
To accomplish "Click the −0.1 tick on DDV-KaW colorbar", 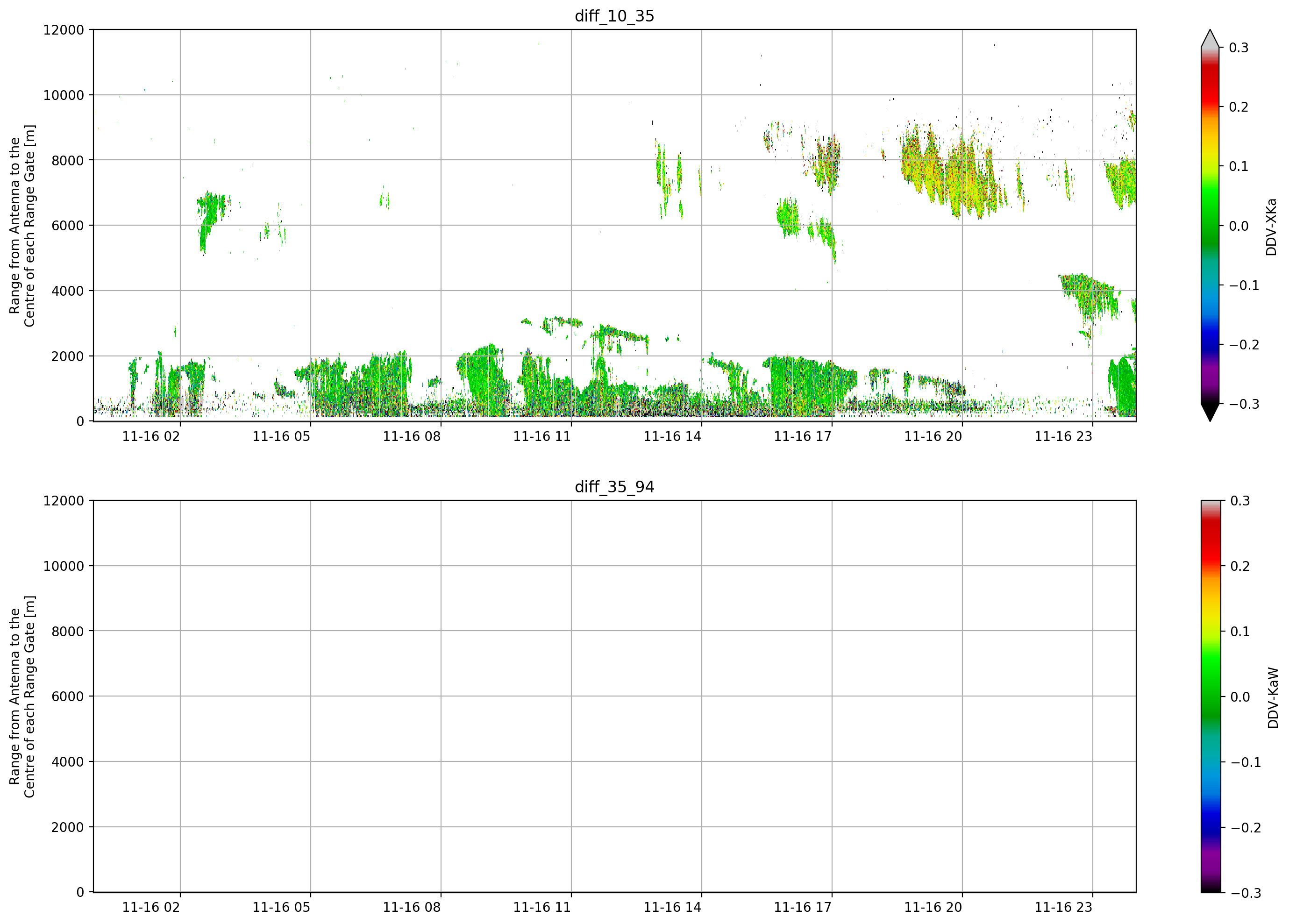I will [x=1245, y=762].
